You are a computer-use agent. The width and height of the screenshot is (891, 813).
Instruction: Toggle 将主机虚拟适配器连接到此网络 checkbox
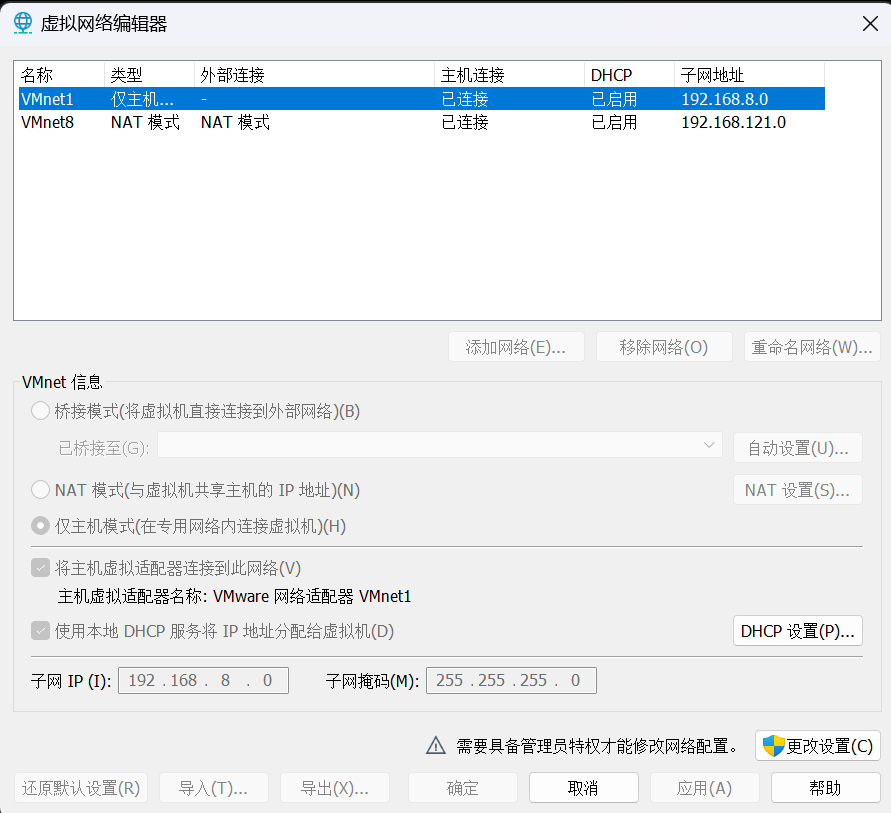[x=40, y=568]
